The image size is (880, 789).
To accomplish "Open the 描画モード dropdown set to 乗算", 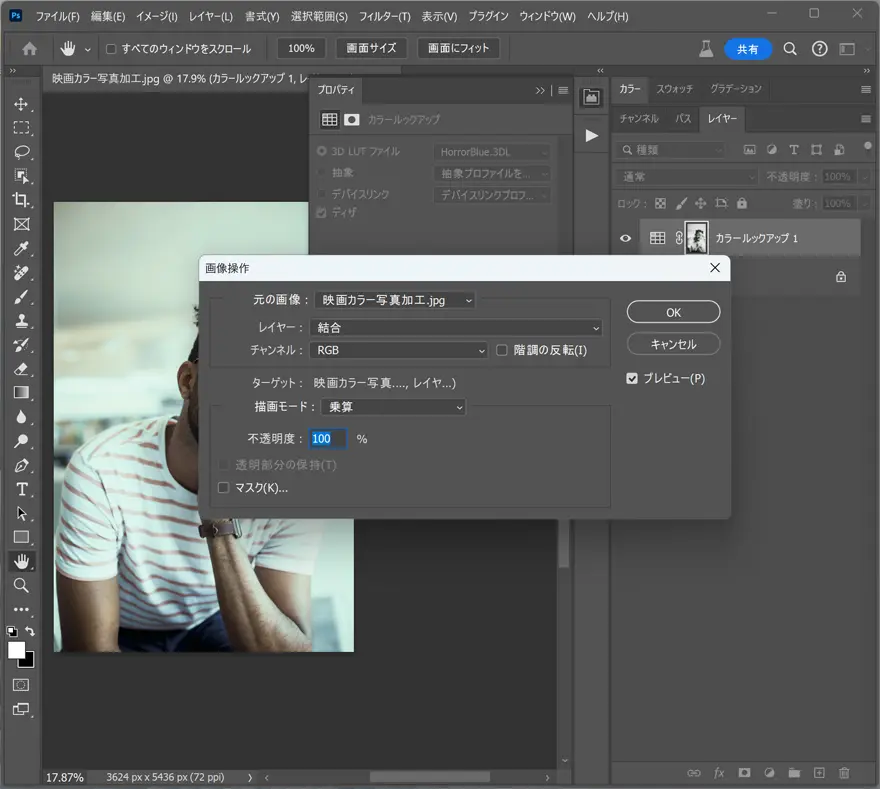I will (x=394, y=407).
